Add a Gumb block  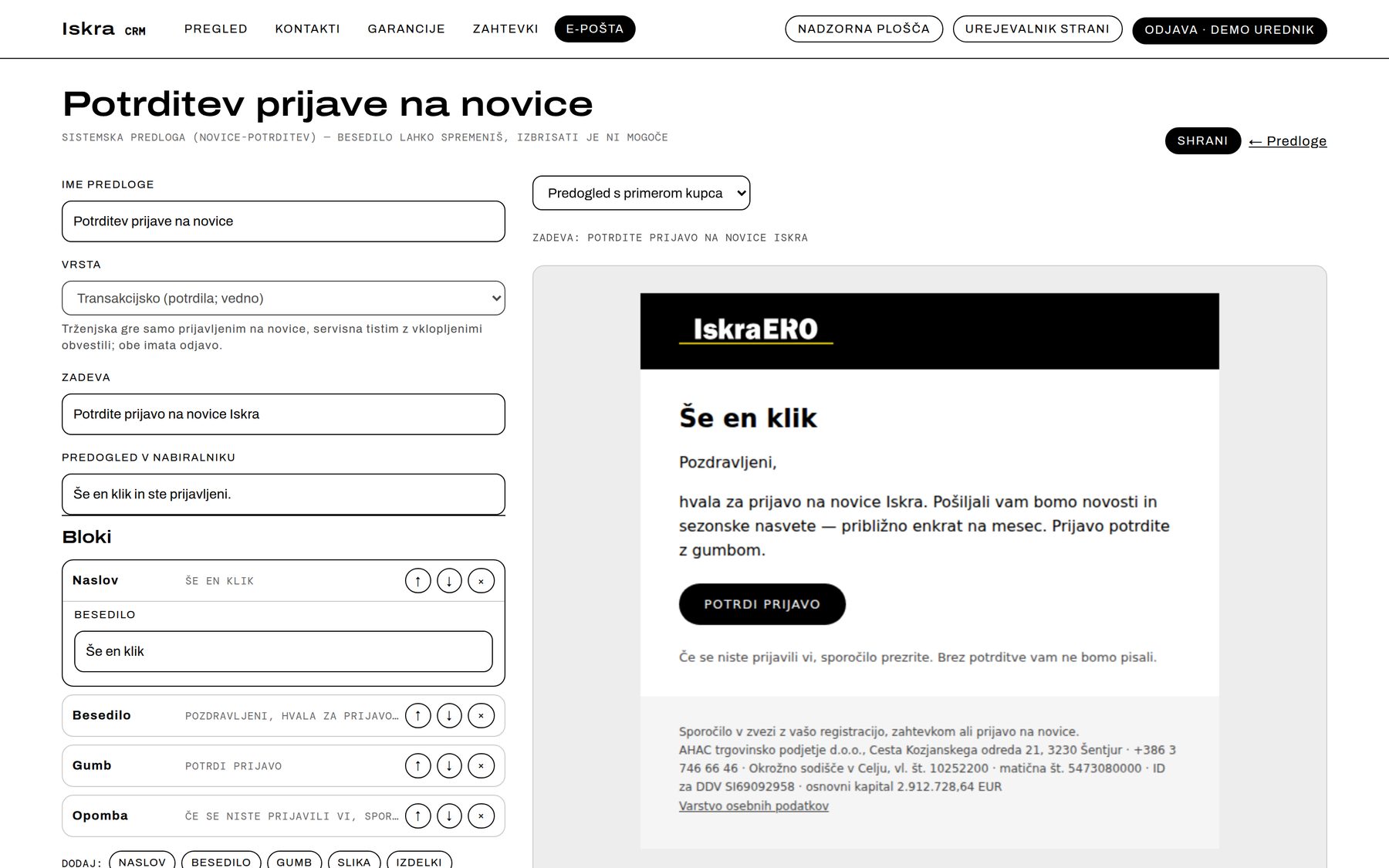pyautogui.click(x=294, y=860)
